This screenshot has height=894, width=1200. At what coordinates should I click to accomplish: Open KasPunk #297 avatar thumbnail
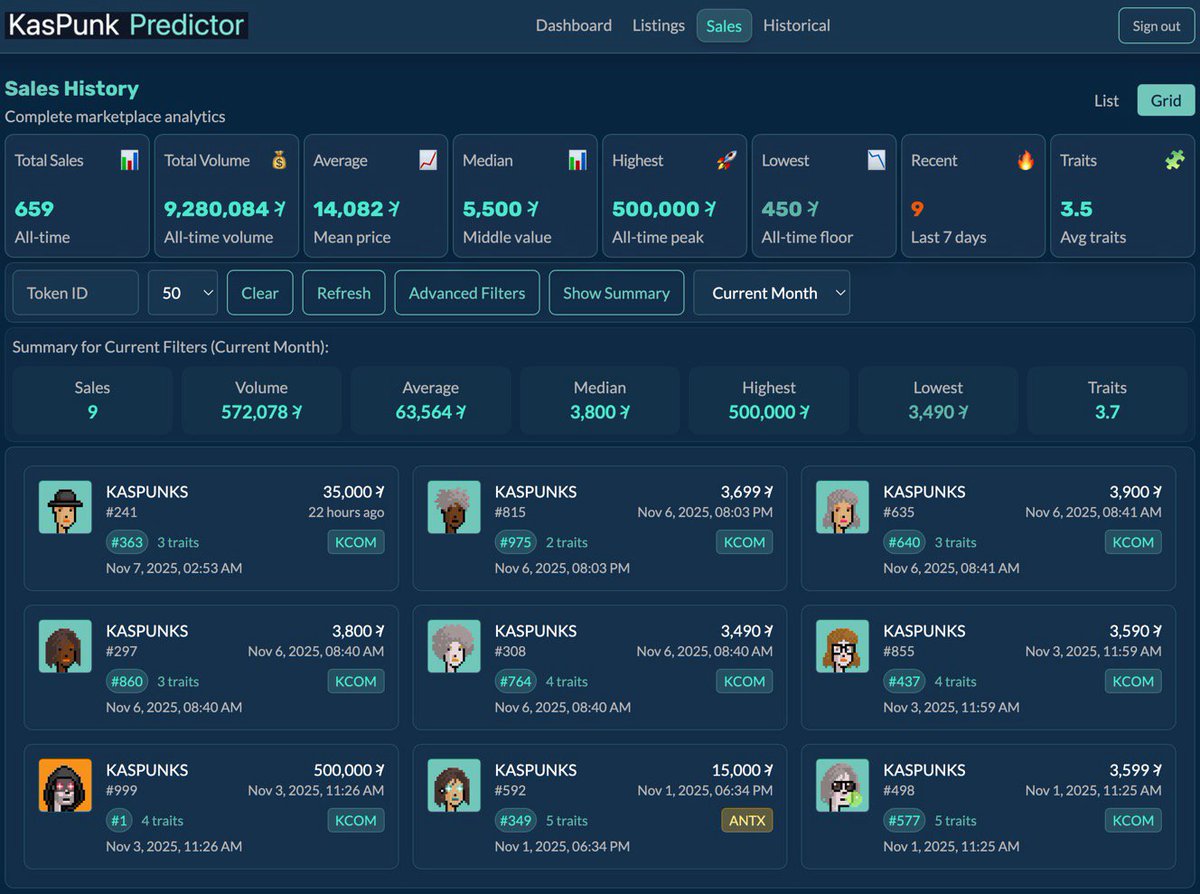click(x=65, y=646)
